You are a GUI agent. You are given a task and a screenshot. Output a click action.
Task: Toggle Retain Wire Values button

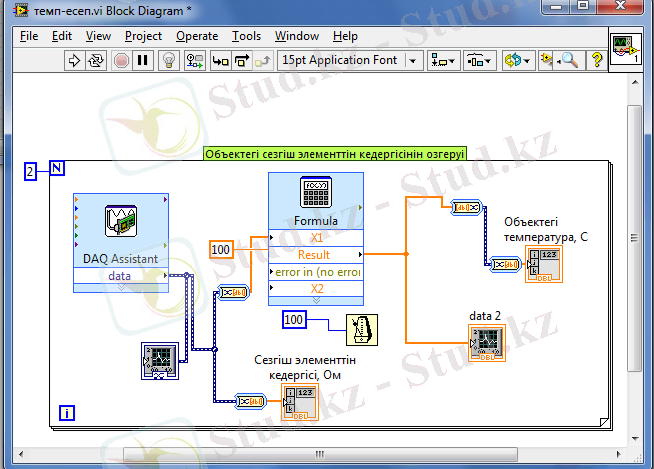coord(195,60)
